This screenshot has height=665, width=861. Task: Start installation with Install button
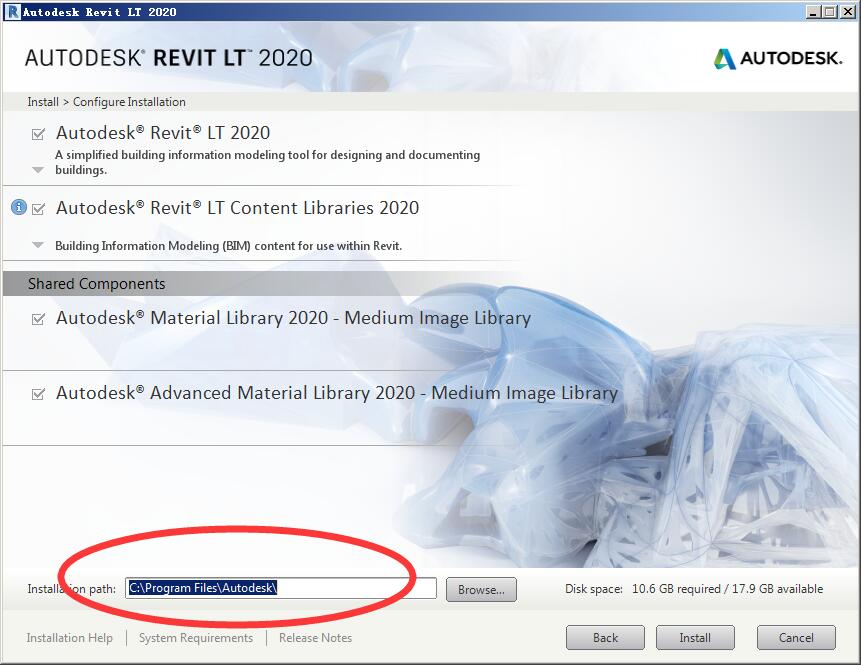[695, 638]
